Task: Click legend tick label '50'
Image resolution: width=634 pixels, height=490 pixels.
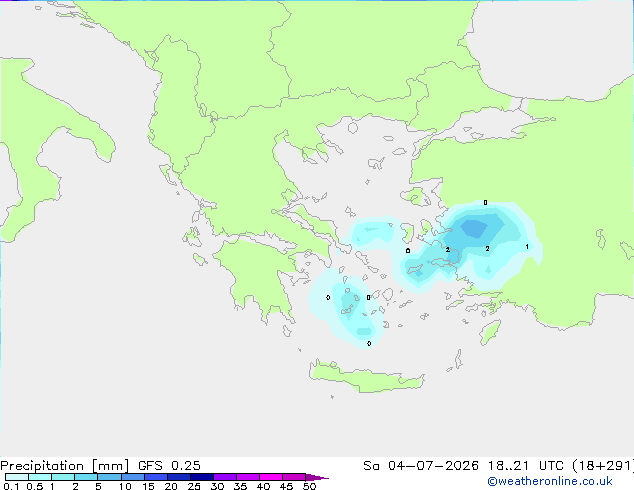Action: [x=310, y=486]
